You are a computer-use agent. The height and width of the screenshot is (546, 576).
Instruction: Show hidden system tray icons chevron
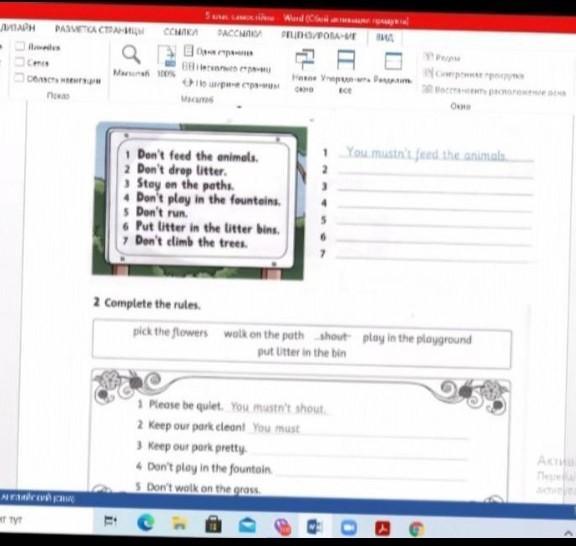coord(568,533)
